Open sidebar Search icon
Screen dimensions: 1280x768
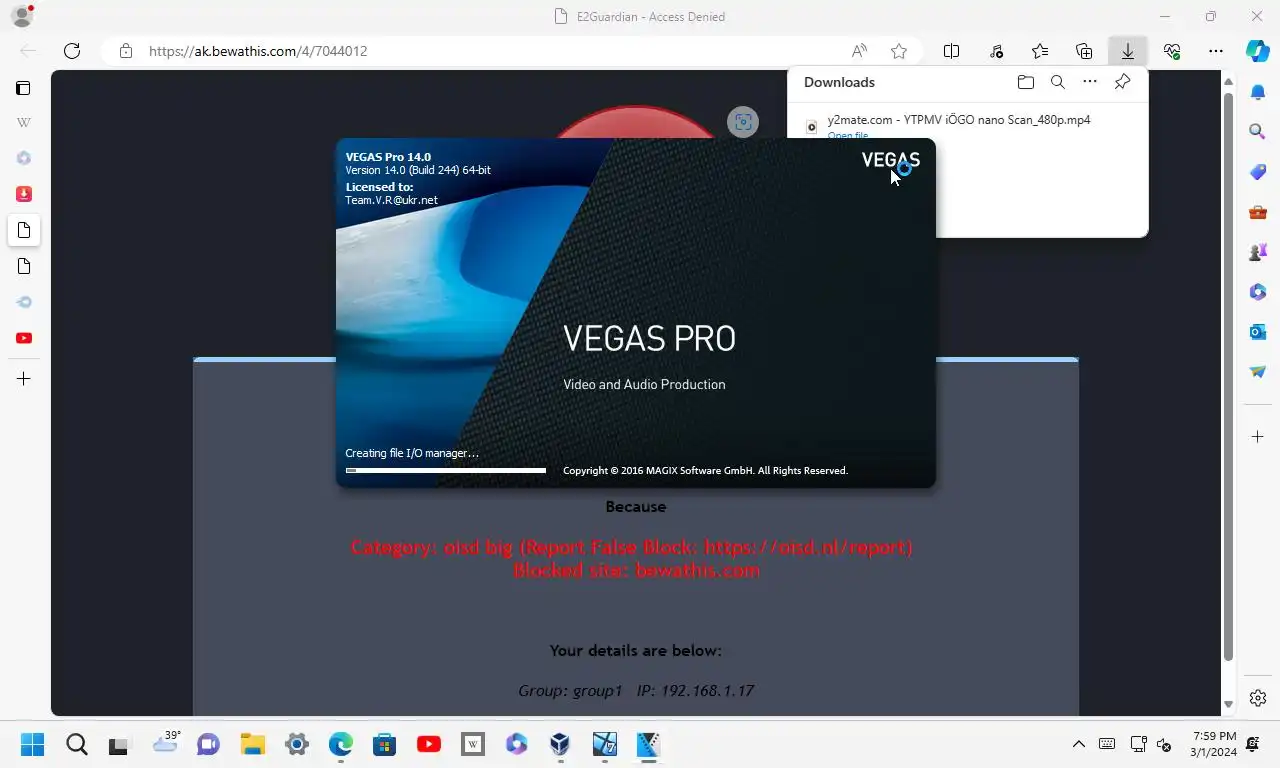click(x=1258, y=131)
